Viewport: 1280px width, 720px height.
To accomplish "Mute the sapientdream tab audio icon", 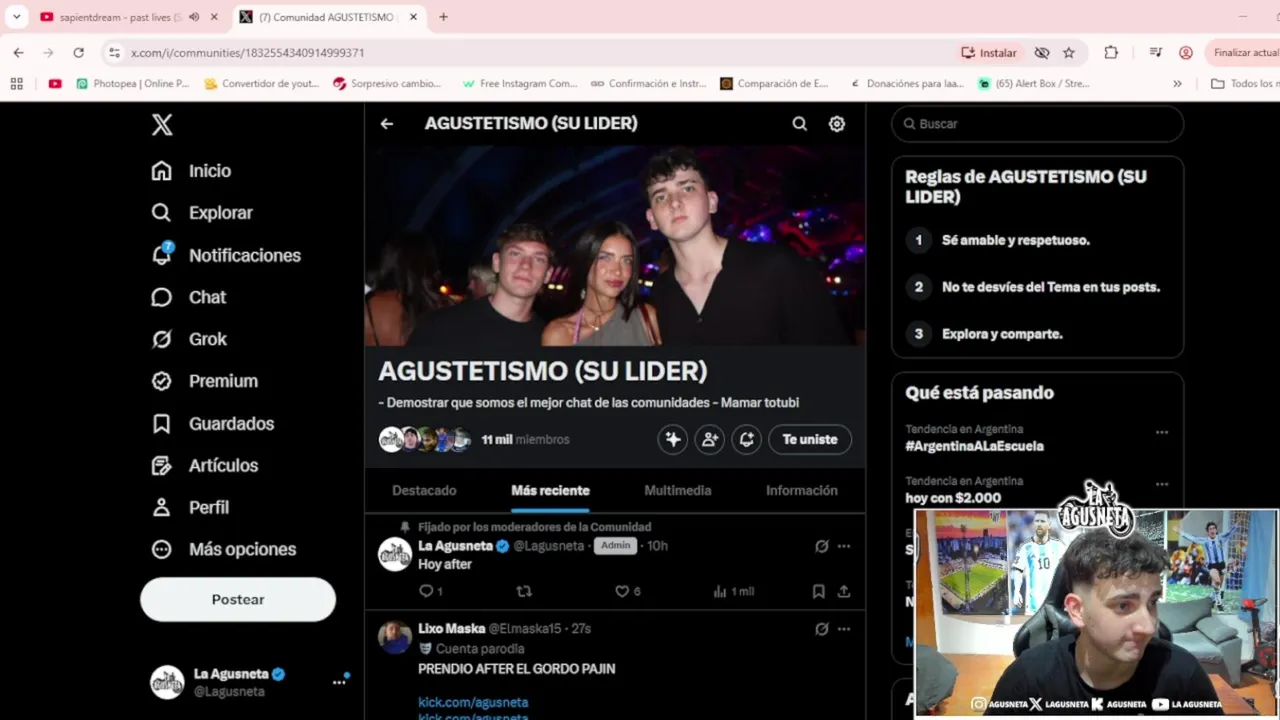I will tap(194, 17).
